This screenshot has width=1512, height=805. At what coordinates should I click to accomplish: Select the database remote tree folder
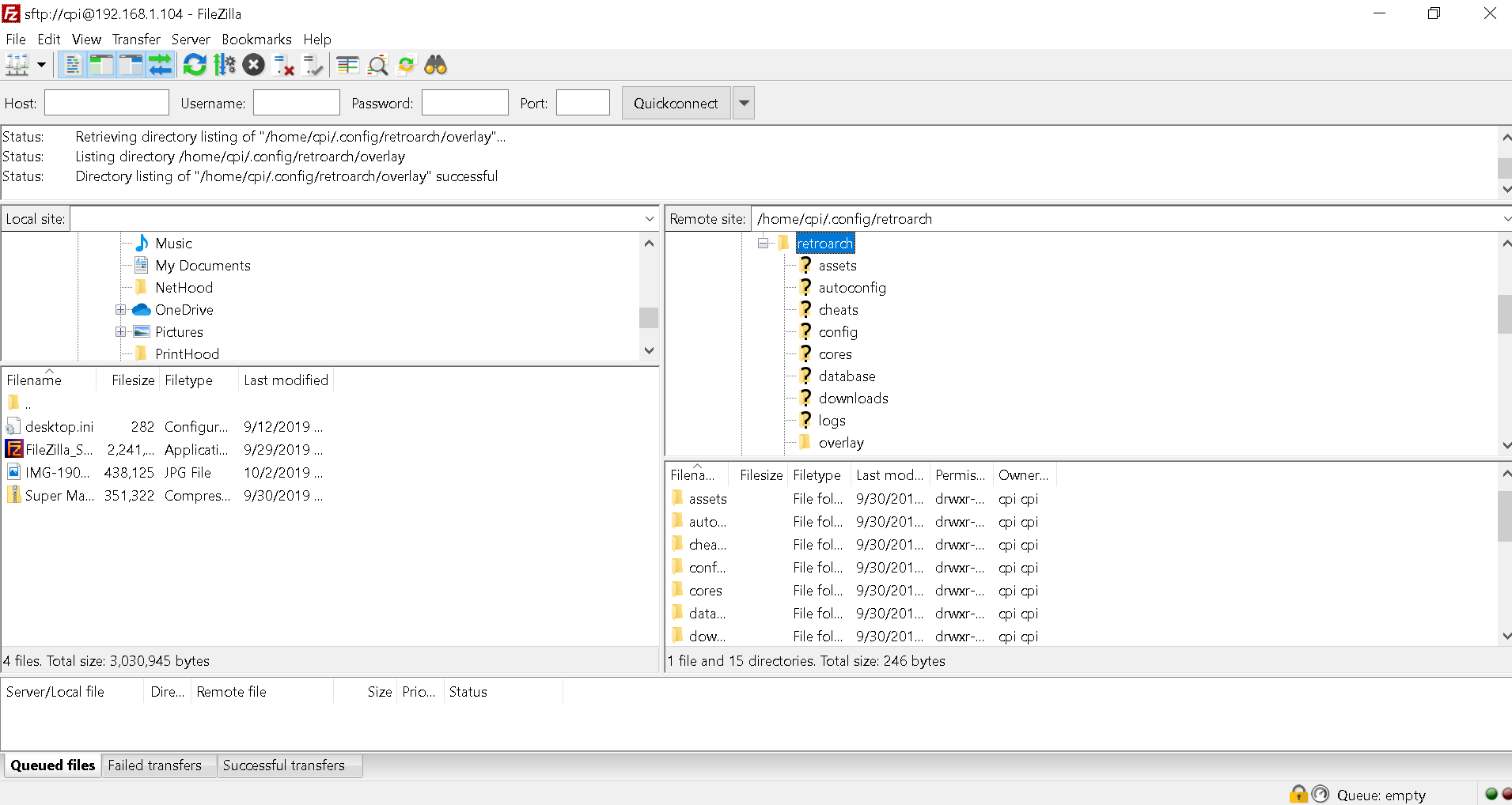coord(847,376)
